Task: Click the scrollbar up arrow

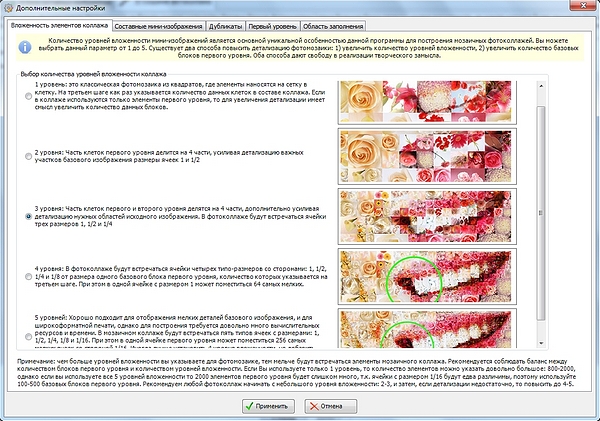Action: (541, 86)
